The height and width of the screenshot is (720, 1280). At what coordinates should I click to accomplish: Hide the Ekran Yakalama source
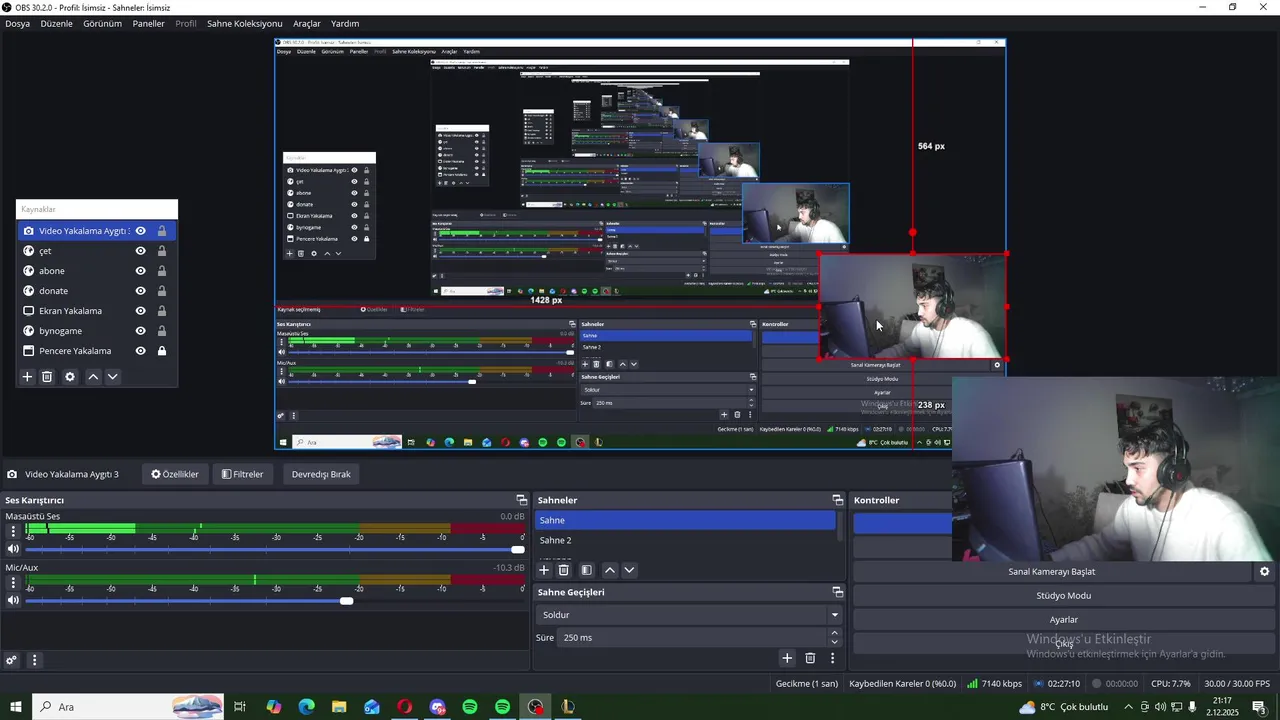point(141,311)
